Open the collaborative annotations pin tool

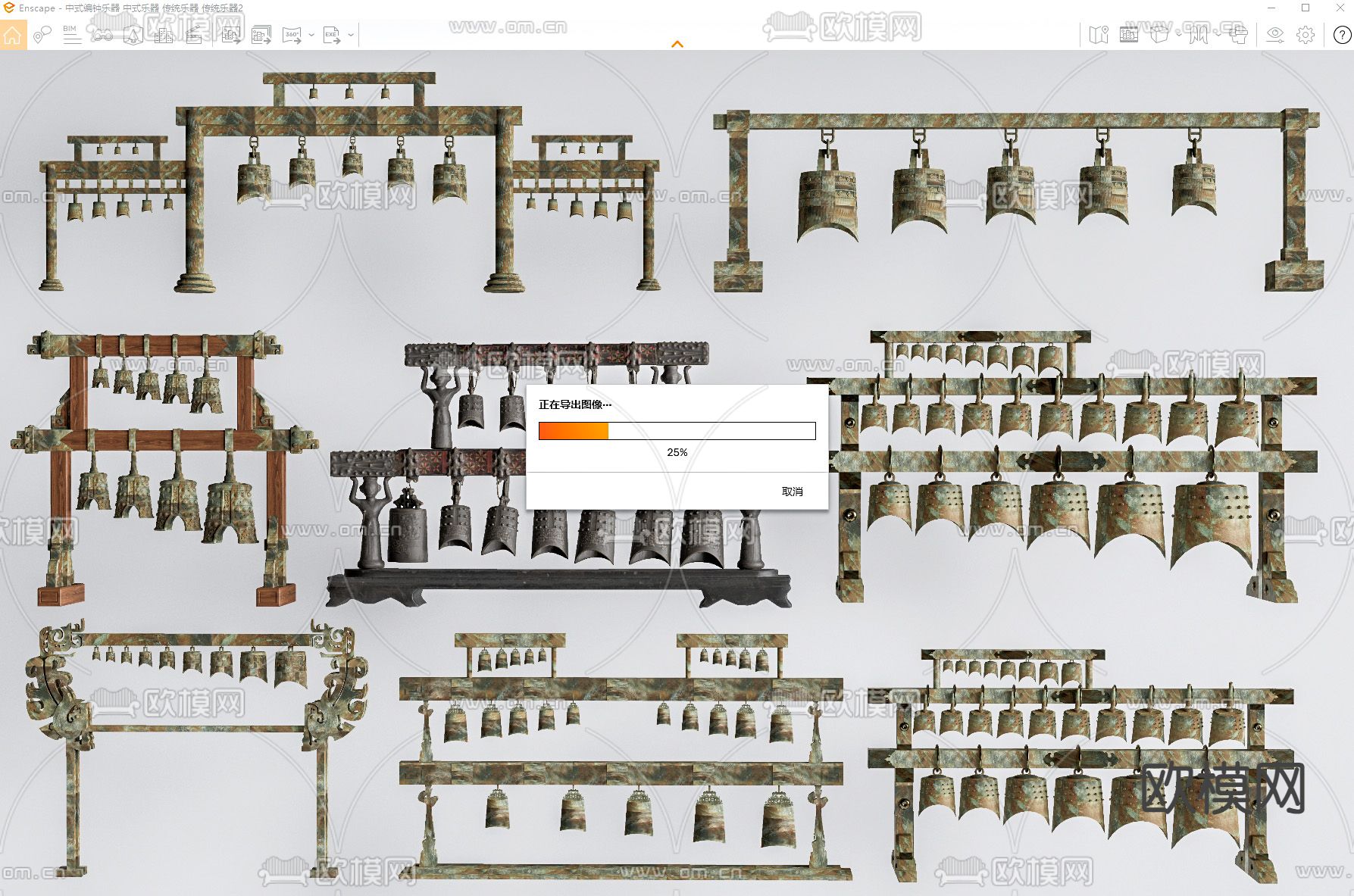pos(42,35)
